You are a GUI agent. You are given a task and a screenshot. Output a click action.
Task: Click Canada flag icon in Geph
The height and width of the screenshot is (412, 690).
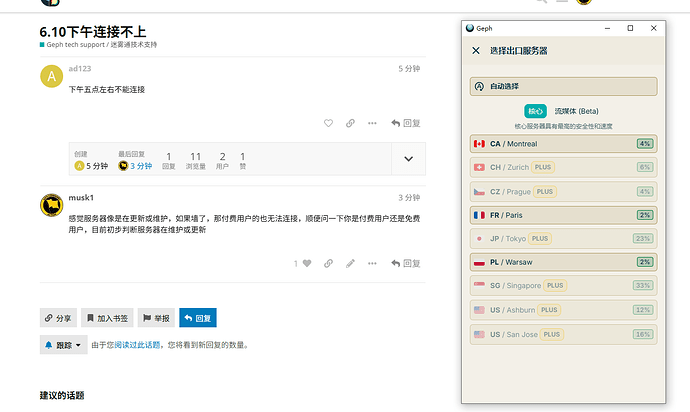[x=479, y=144]
